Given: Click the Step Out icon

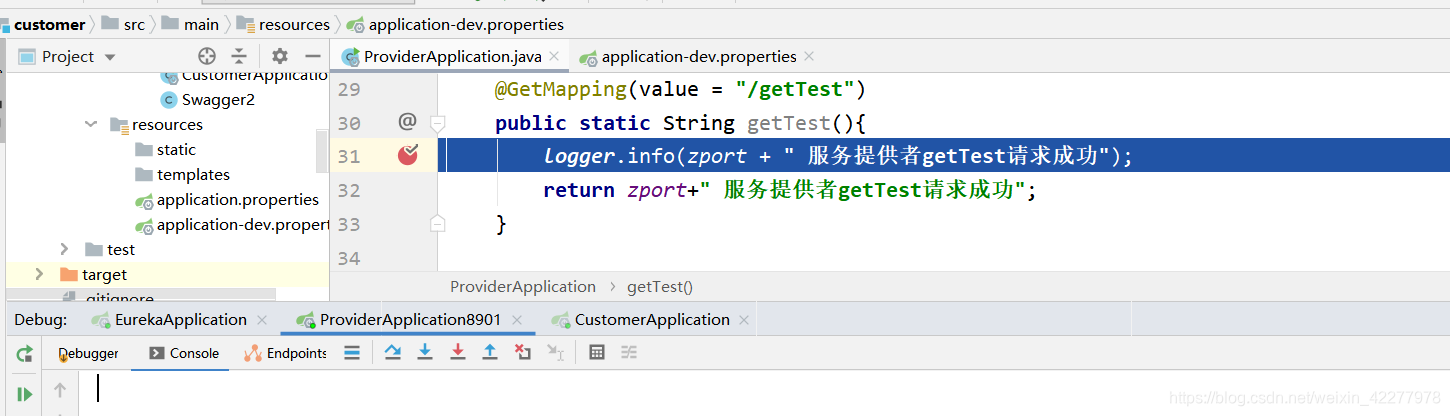Looking at the screenshot, I should (490, 352).
